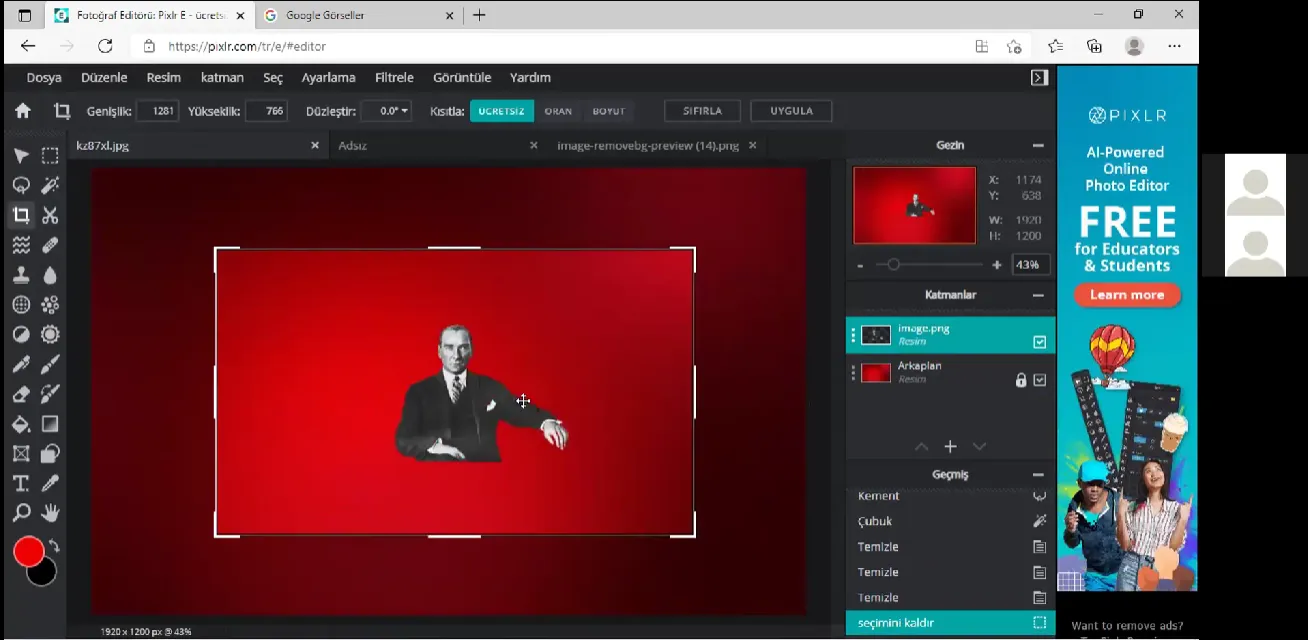Open the Dosya menu
This screenshot has width=1308, height=640.
tap(44, 77)
